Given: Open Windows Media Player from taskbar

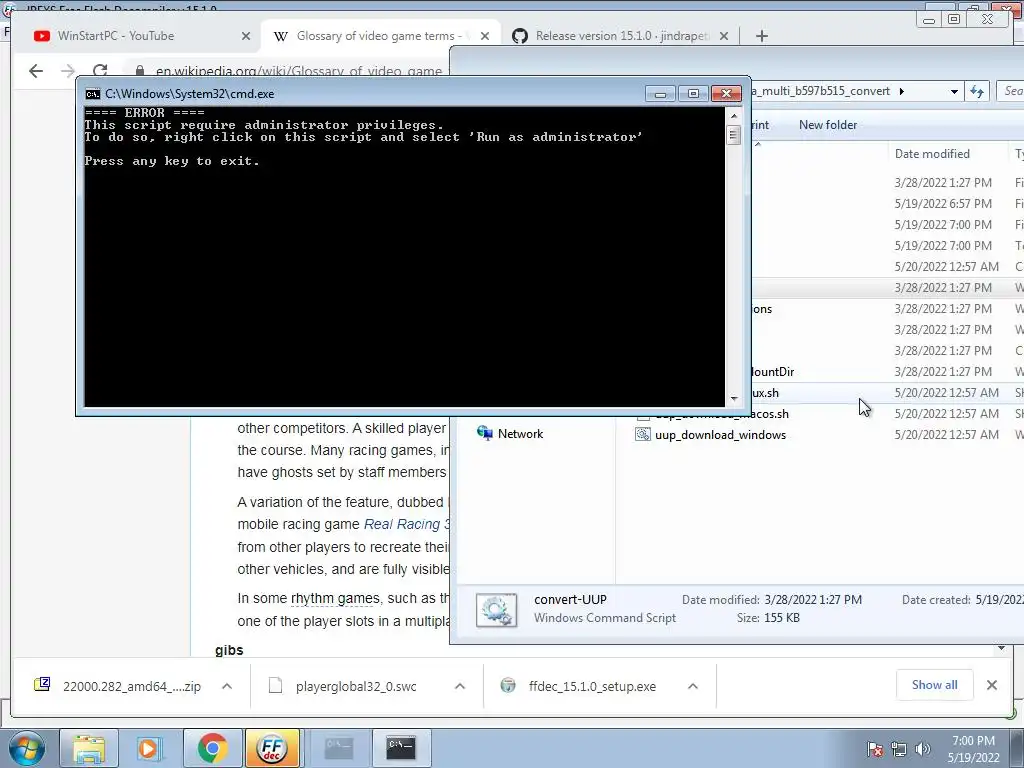Looking at the screenshot, I should (x=149, y=748).
